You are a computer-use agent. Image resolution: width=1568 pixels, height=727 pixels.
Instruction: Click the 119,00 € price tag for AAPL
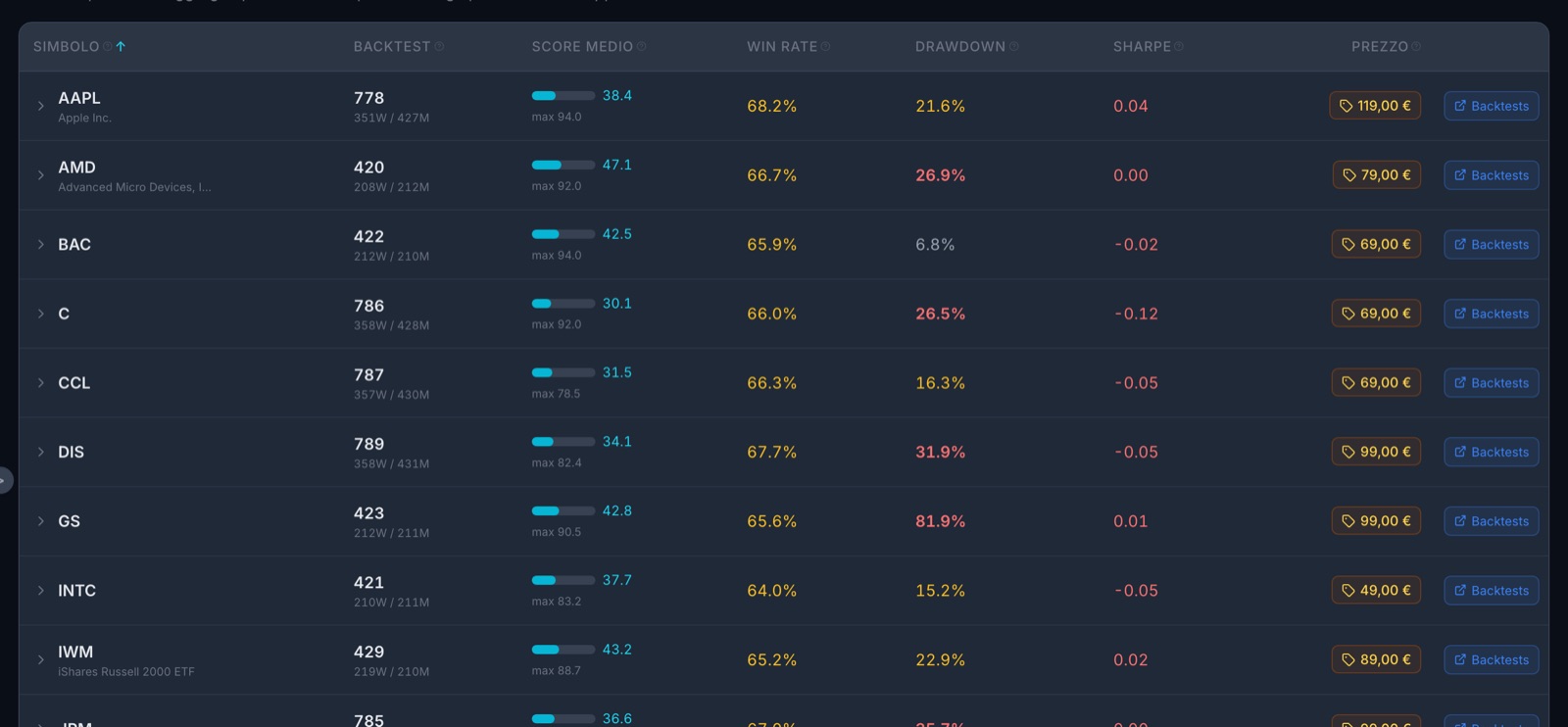tap(1375, 106)
